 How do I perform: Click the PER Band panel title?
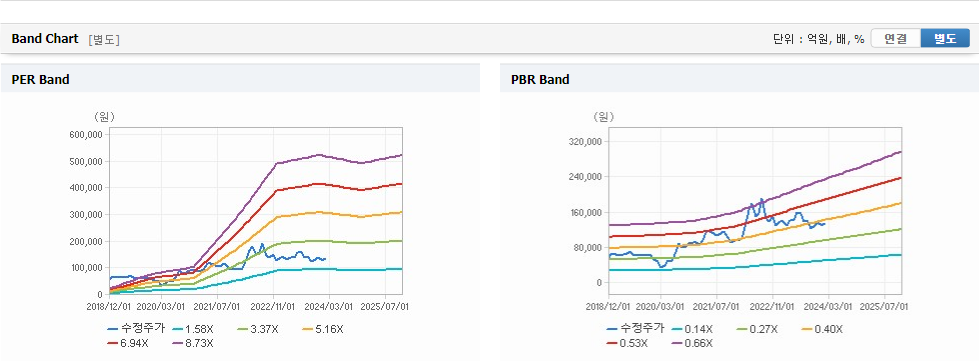tap(40, 79)
